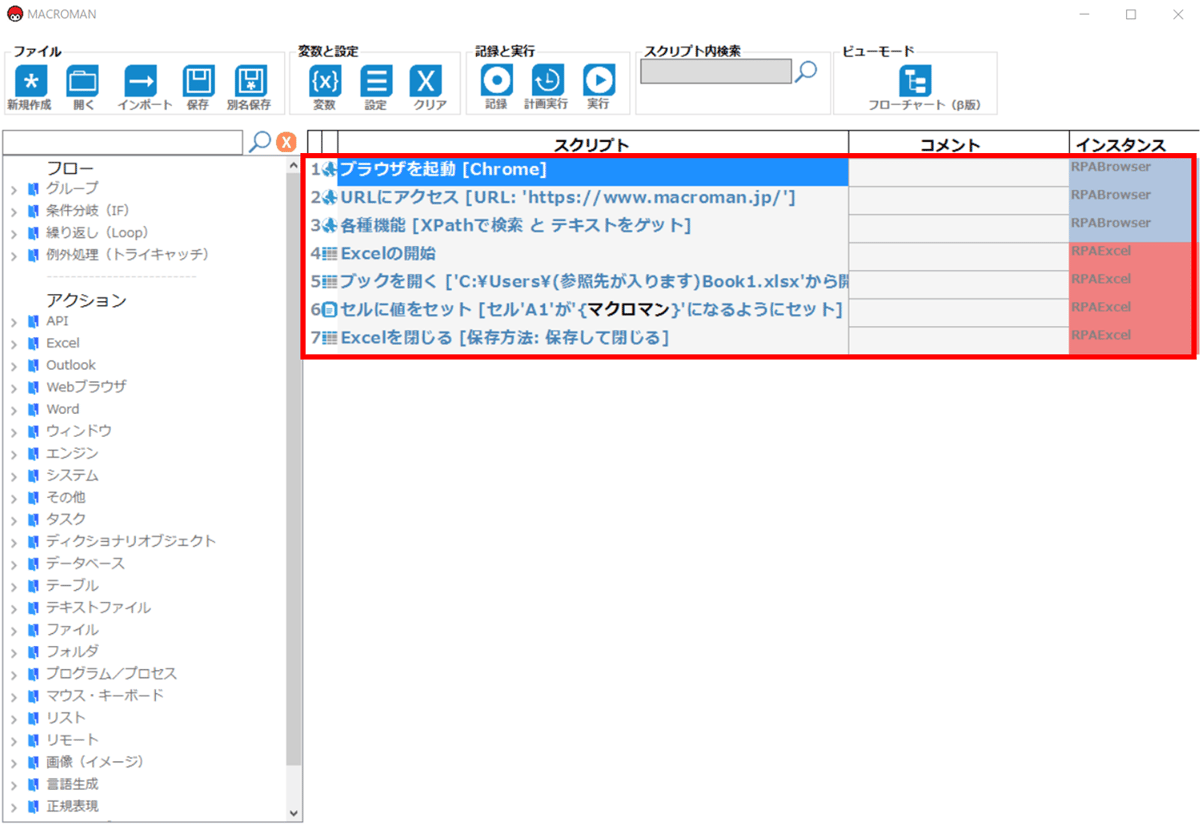The height and width of the screenshot is (824, 1200).
Task: Click the browser icon on script row 2
Action: tap(331, 198)
